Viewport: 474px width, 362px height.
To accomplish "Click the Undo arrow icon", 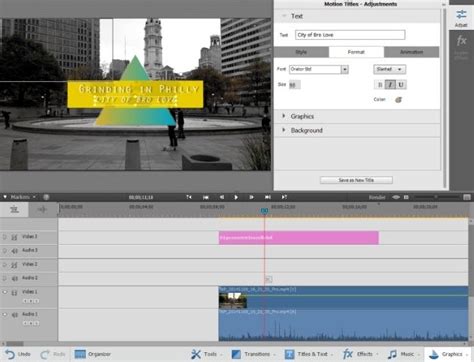I will (10, 354).
